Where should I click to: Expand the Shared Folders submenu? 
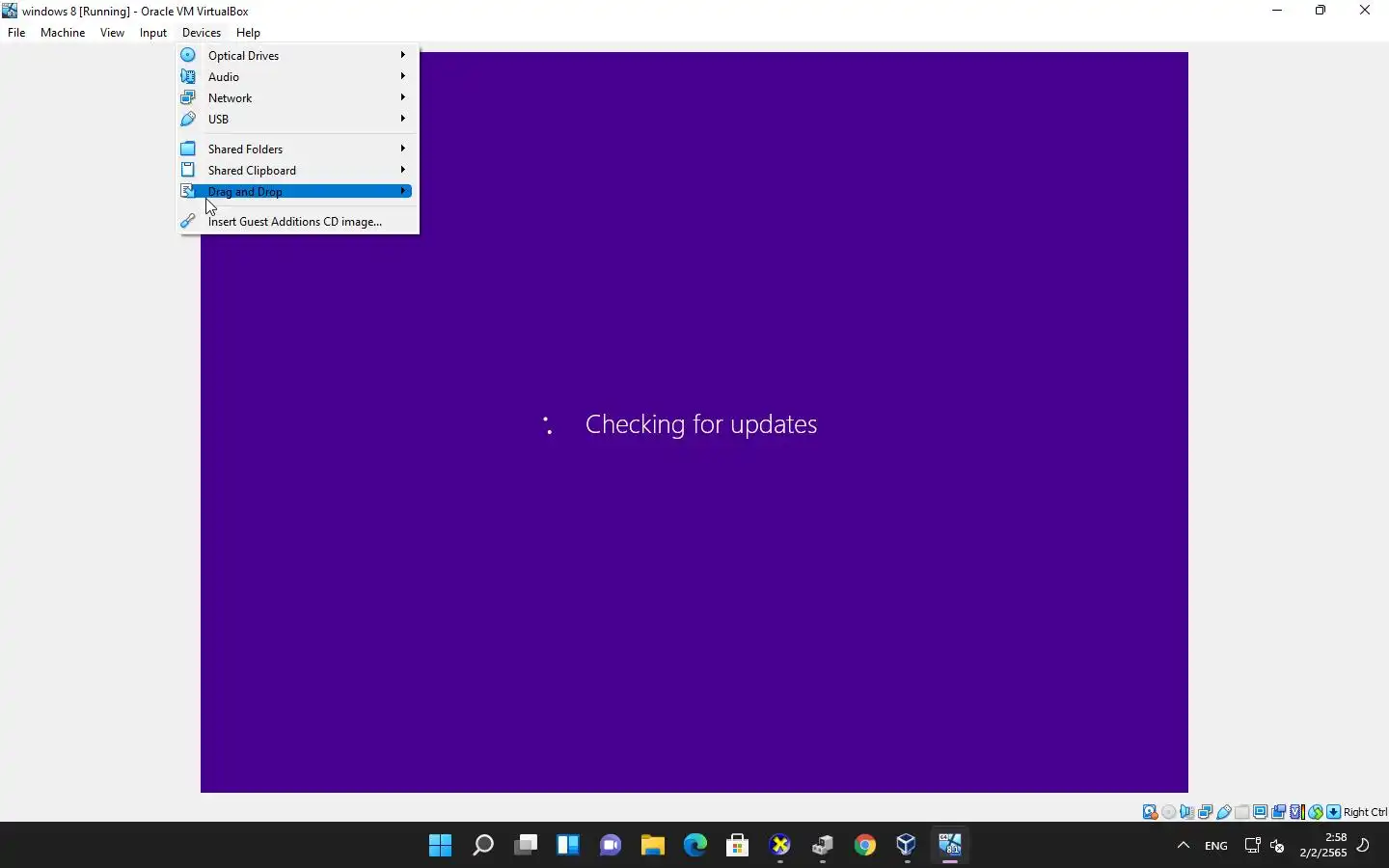click(299, 149)
